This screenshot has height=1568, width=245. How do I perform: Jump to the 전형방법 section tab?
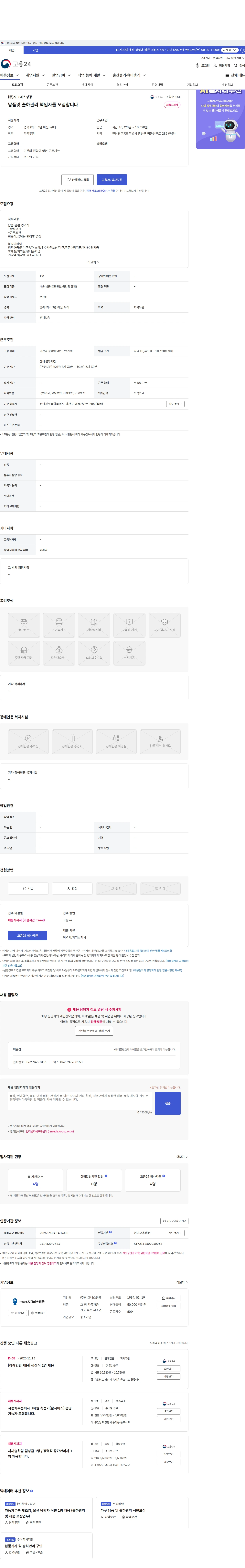pyautogui.click(x=157, y=85)
